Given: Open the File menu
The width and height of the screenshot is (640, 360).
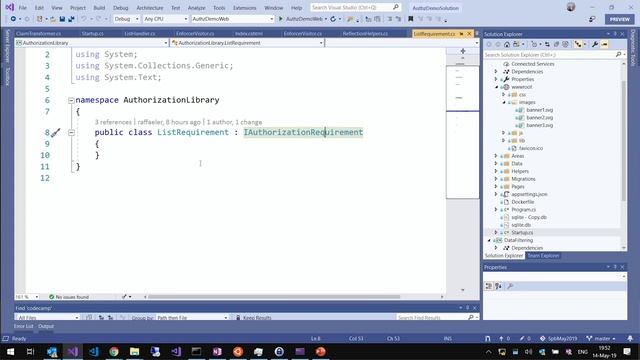Looking at the screenshot, I should pos(22,8).
